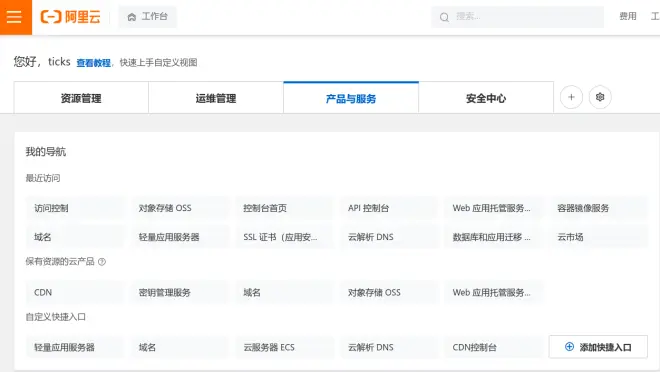Image resolution: width=660 pixels, height=372 pixels.
Task: Open 轻量应用服务器 in recent visits
Action: tap(180, 237)
